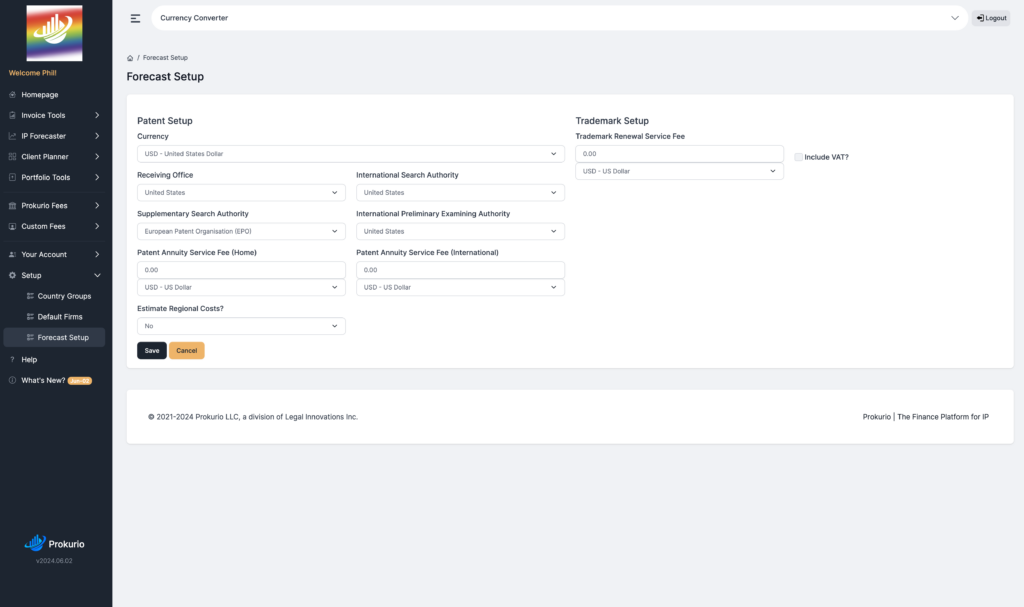
Task: Click the Custom Fees sidebar icon
Action: [12, 227]
